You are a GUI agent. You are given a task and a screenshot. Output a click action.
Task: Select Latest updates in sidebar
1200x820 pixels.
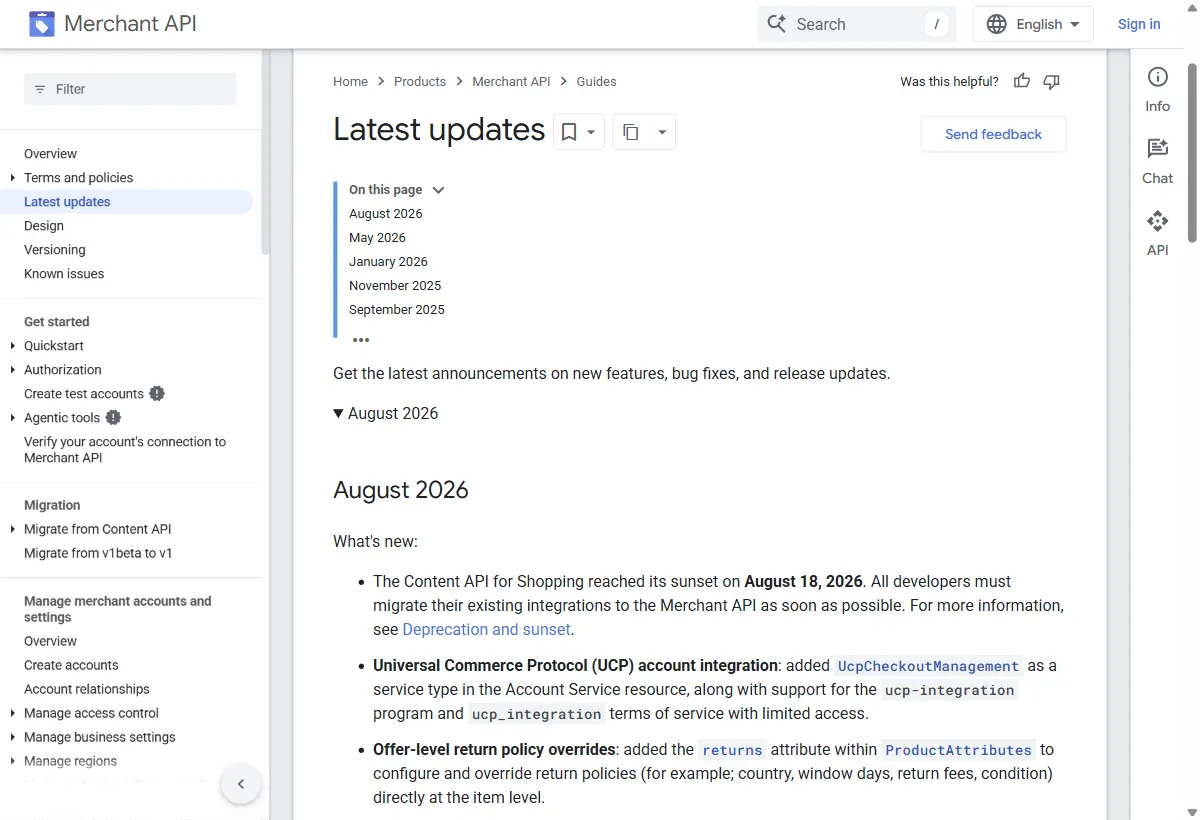(x=67, y=202)
